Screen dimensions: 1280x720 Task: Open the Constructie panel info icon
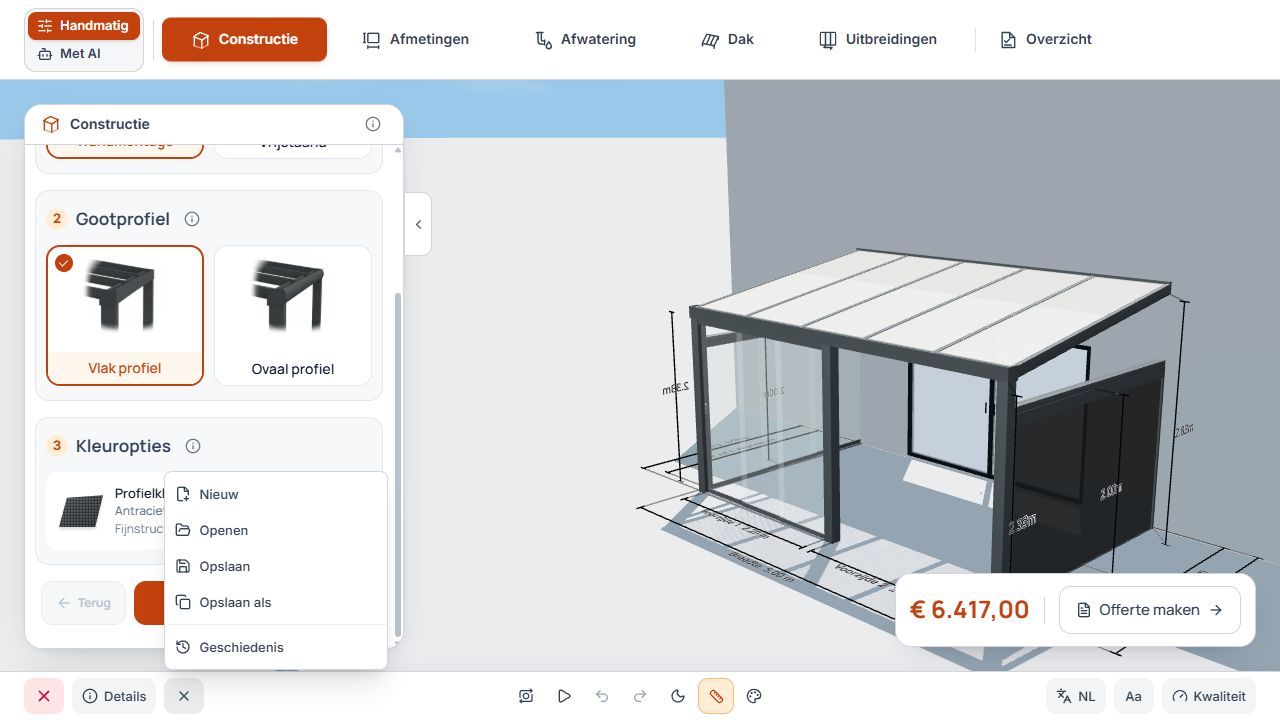point(373,124)
